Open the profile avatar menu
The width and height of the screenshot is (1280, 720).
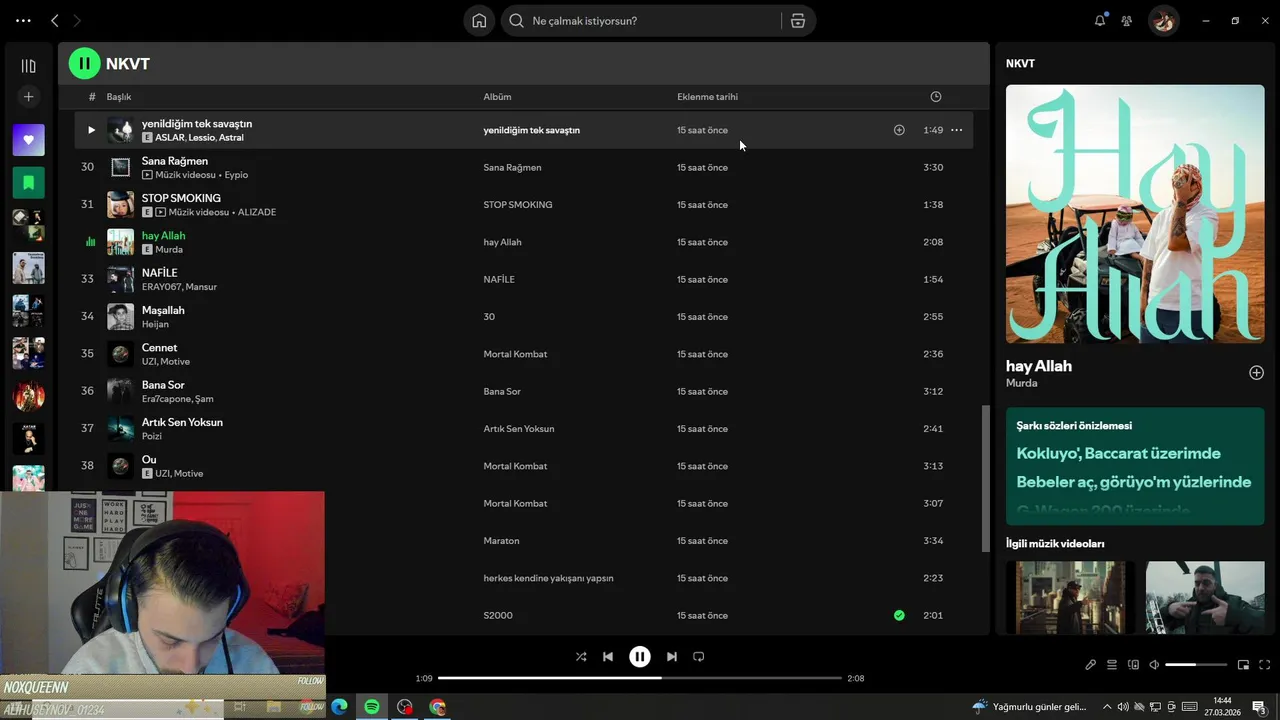pyautogui.click(x=1163, y=20)
